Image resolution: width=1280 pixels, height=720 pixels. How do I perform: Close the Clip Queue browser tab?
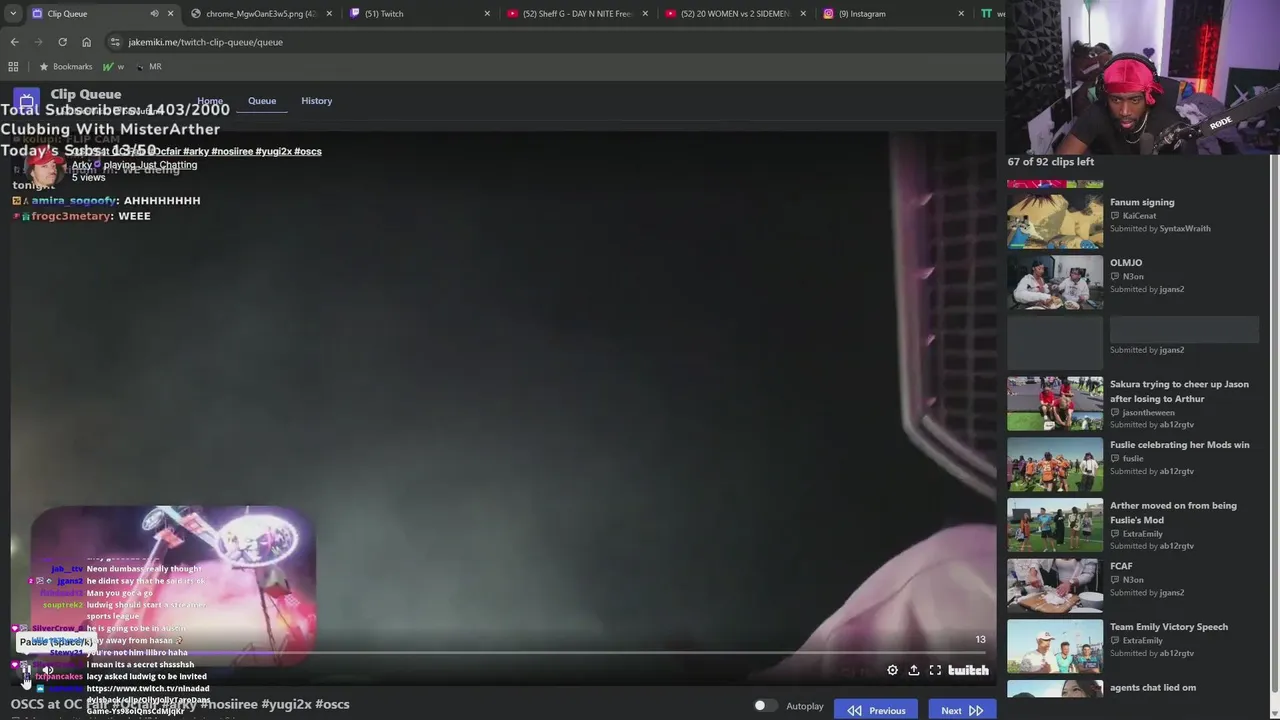point(170,14)
